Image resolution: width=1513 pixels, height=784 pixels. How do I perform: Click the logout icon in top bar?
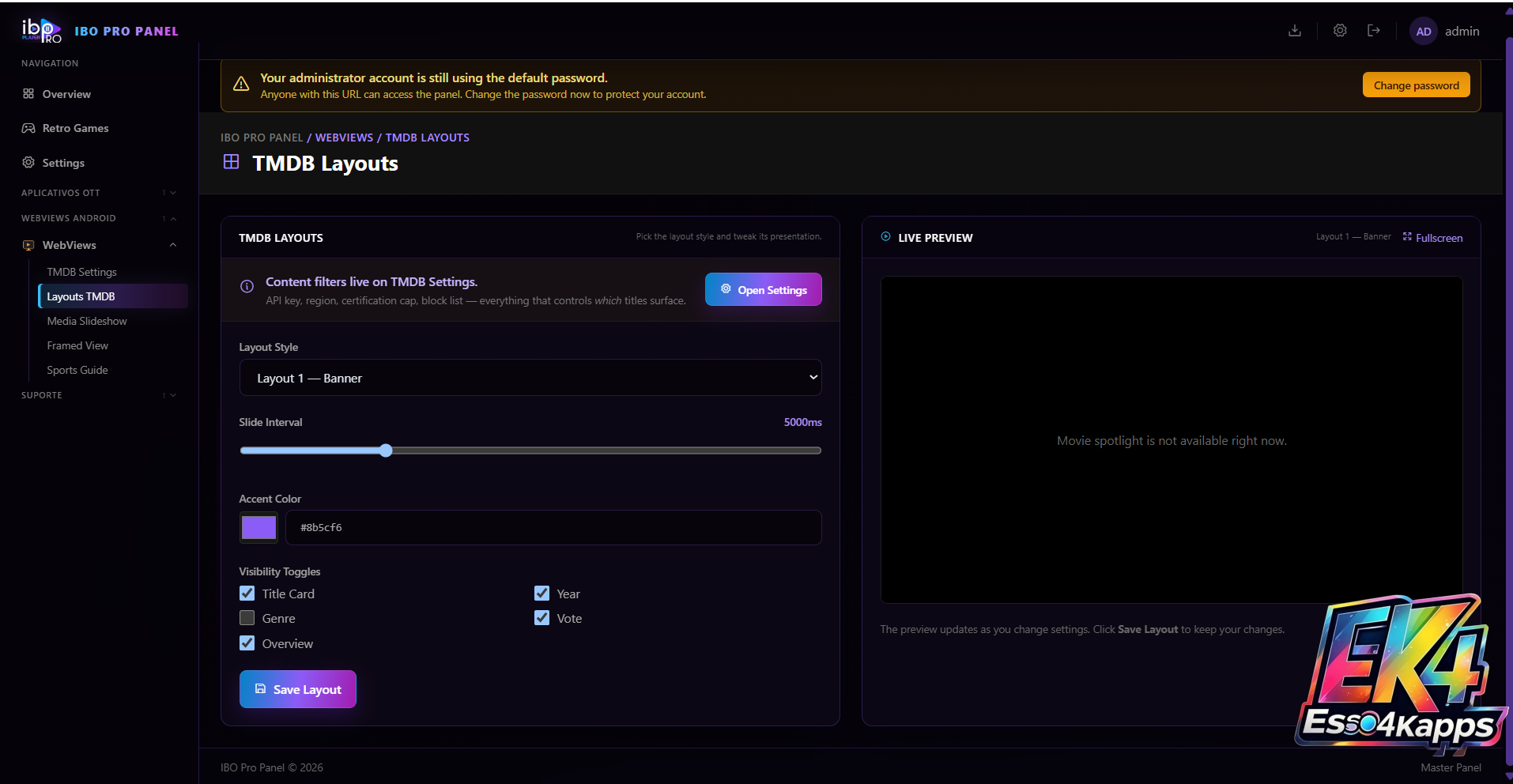(x=1374, y=31)
